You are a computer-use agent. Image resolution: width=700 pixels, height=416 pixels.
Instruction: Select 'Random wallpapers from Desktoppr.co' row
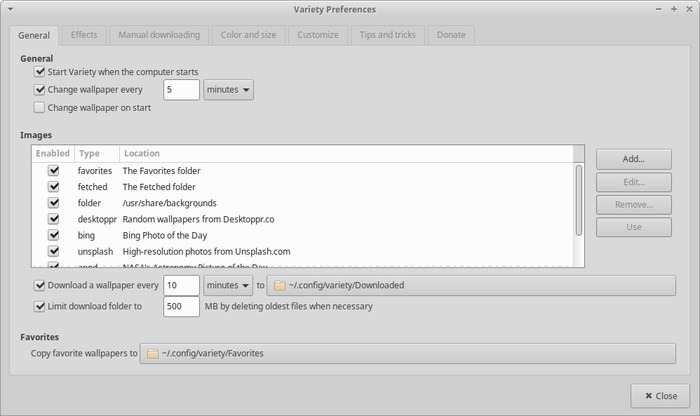point(303,219)
